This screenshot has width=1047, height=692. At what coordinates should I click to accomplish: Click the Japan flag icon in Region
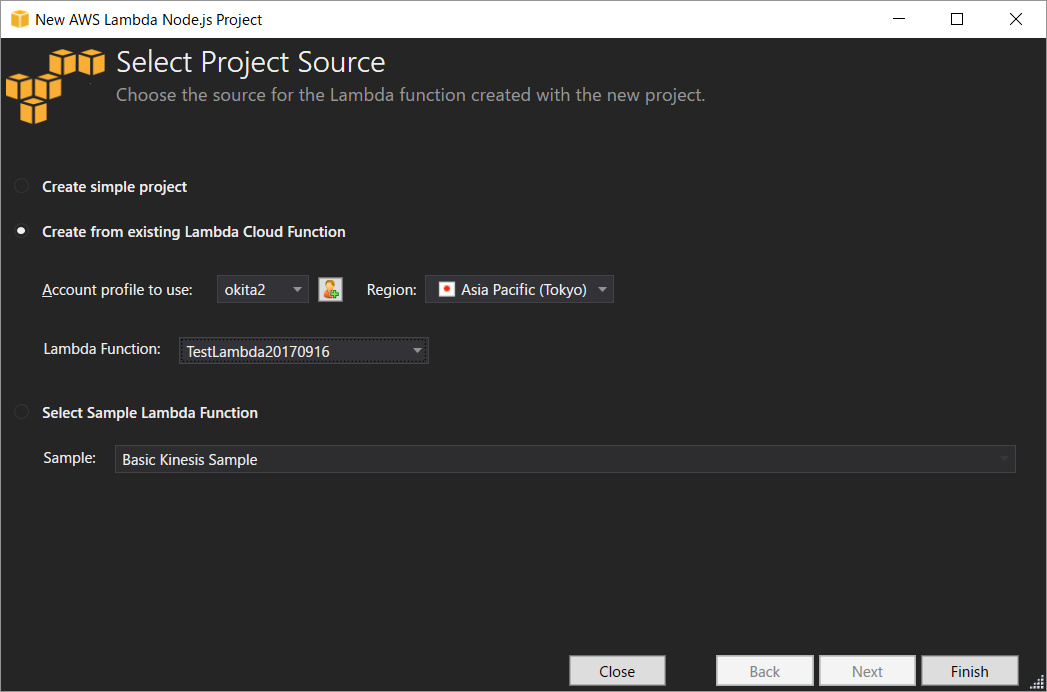[447, 289]
